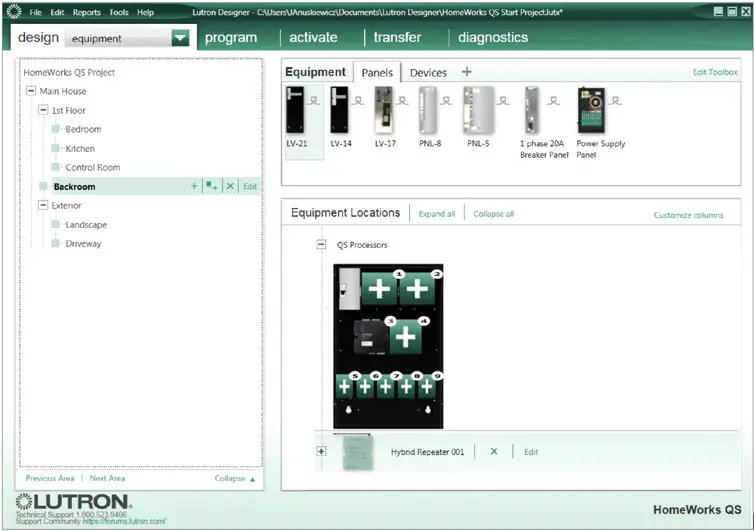Delete Backroom area with the X icon
Image resolution: width=754 pixels, height=531 pixels.
230,186
